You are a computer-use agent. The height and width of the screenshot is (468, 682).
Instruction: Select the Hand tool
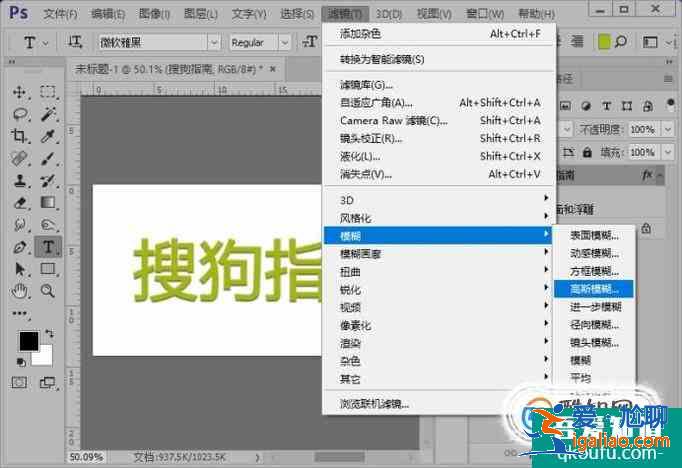click(20, 291)
